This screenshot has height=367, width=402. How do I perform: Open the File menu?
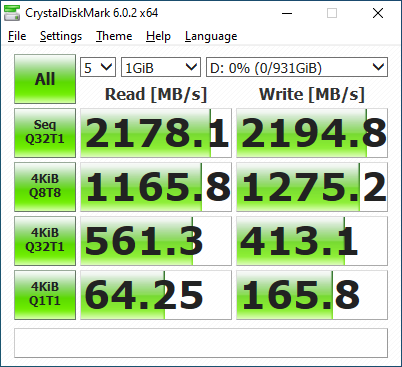(17, 36)
